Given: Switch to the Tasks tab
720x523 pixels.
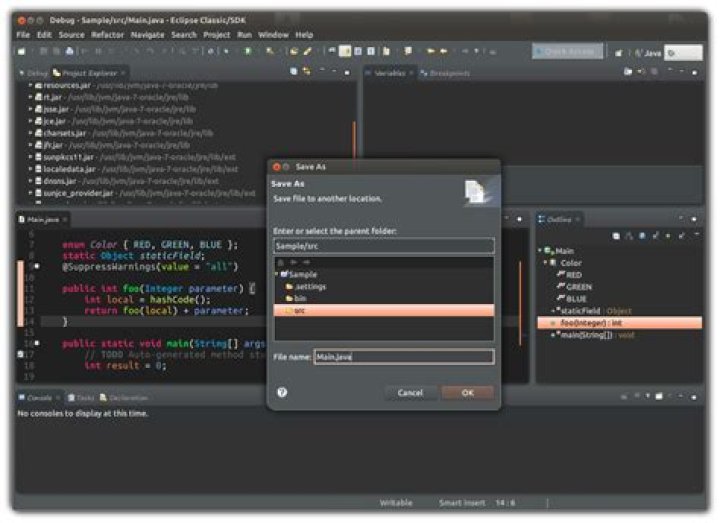Looking at the screenshot, I should click(81, 398).
